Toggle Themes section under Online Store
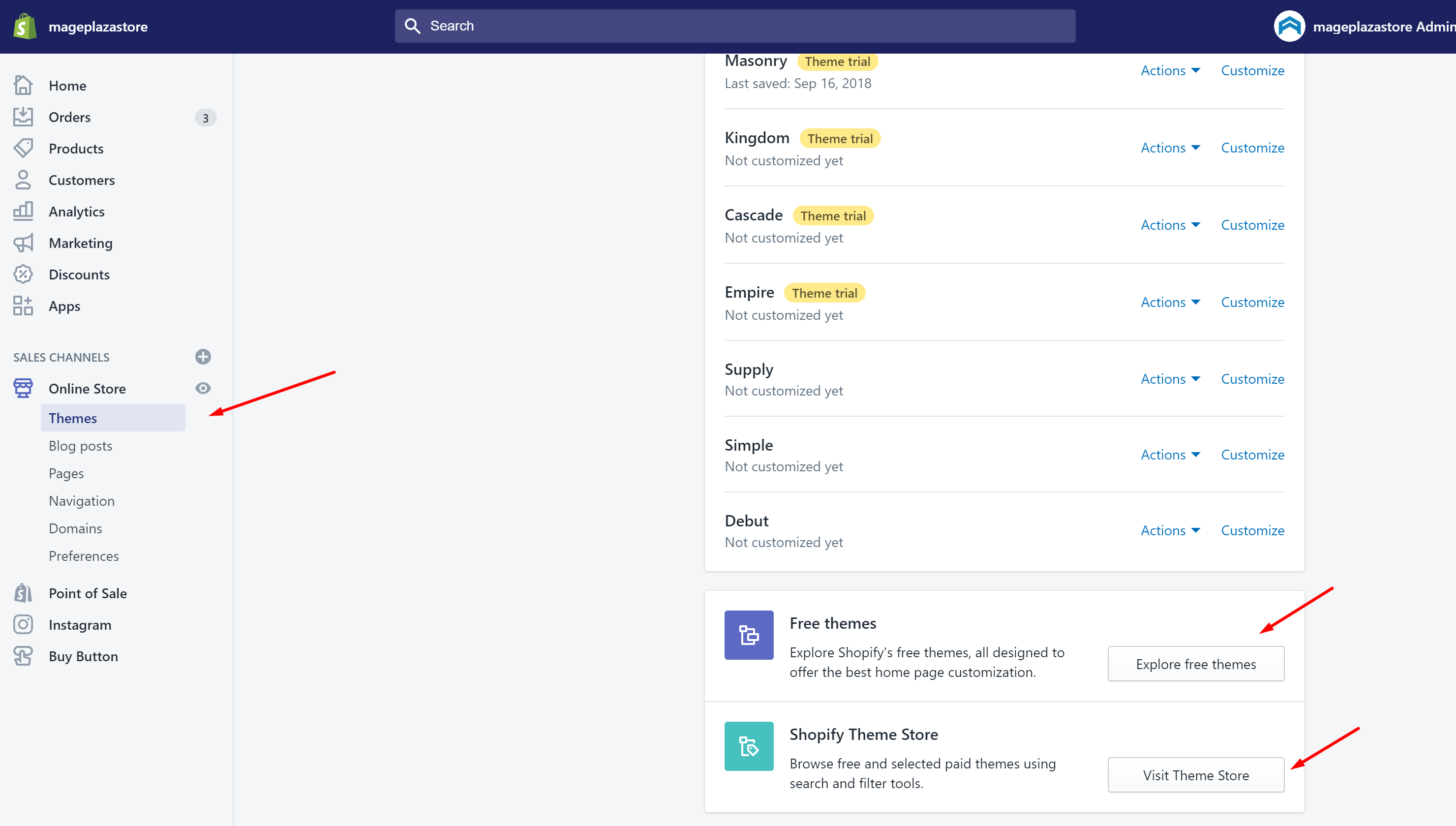 click(72, 418)
